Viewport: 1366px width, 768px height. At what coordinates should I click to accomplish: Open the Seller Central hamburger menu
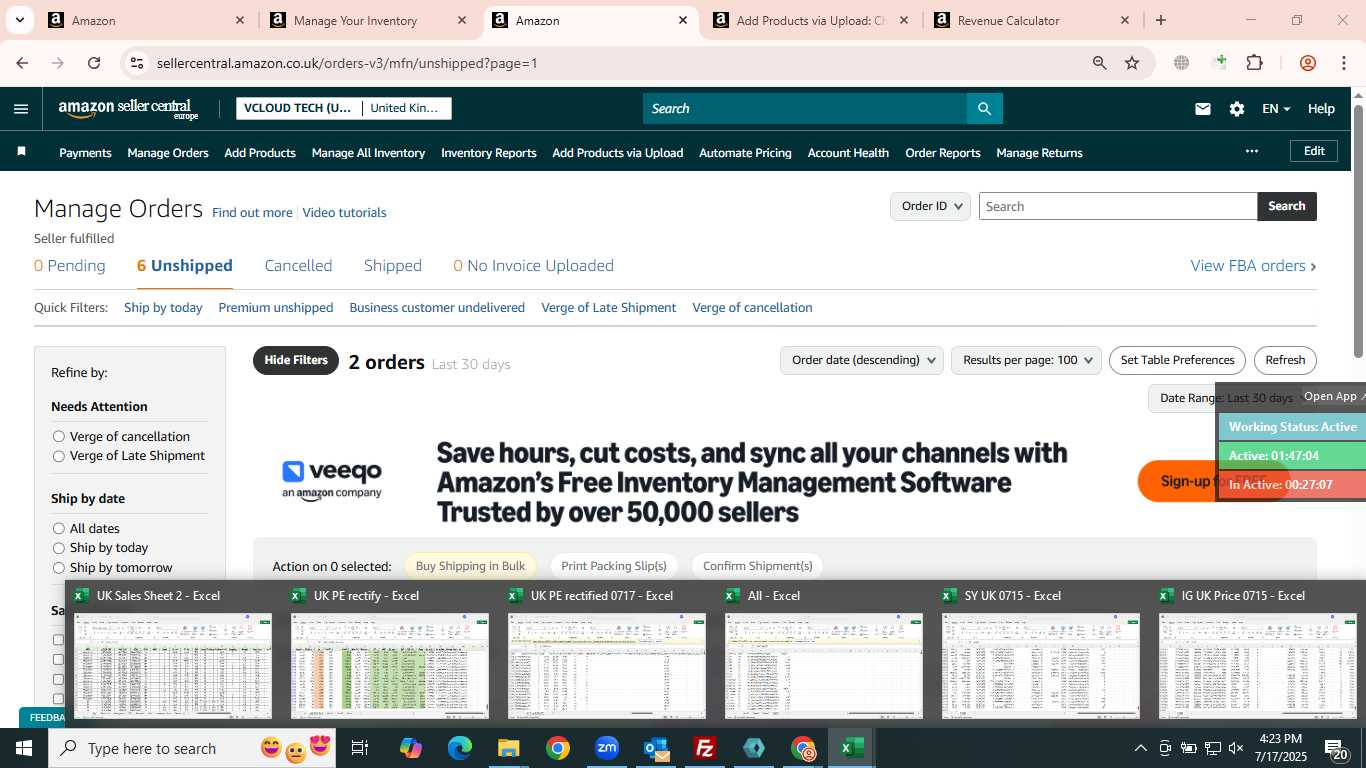point(21,109)
